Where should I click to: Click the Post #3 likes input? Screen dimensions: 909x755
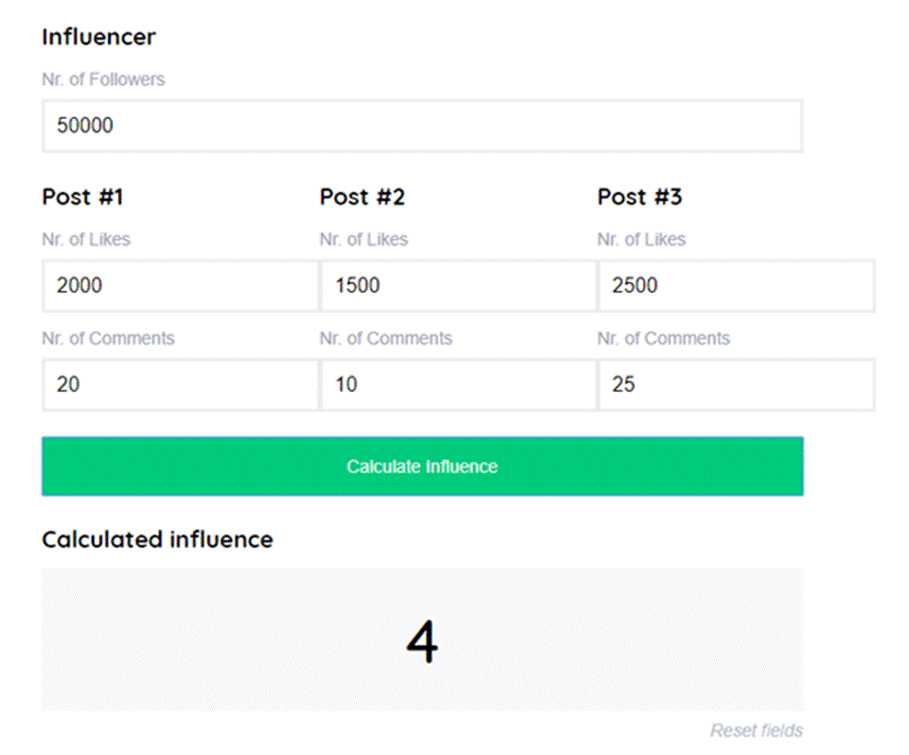tap(736, 286)
